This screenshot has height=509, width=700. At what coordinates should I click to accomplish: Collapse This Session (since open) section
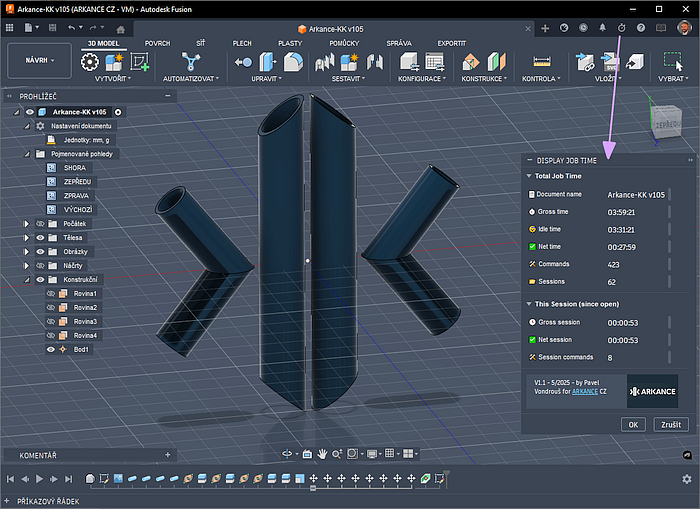pyautogui.click(x=529, y=304)
